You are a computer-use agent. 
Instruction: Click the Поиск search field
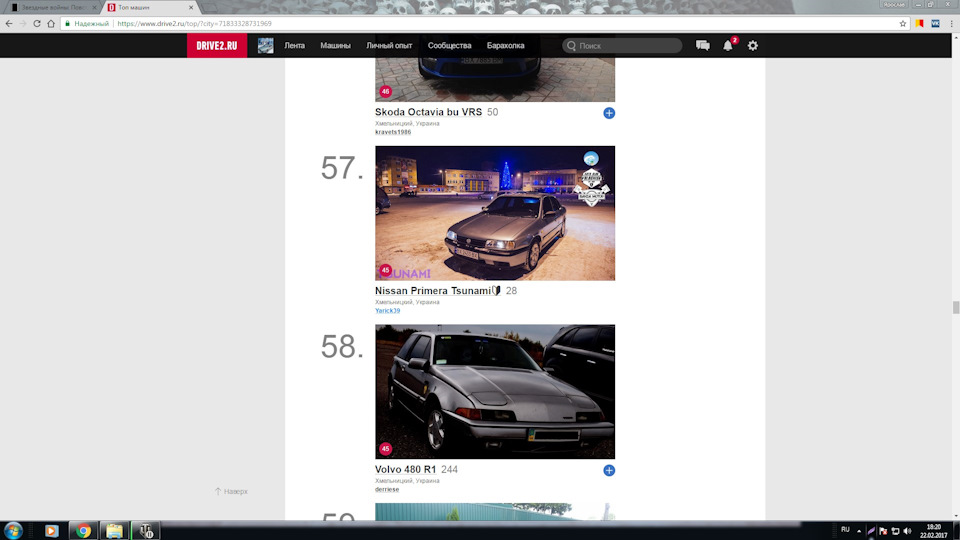pos(622,46)
